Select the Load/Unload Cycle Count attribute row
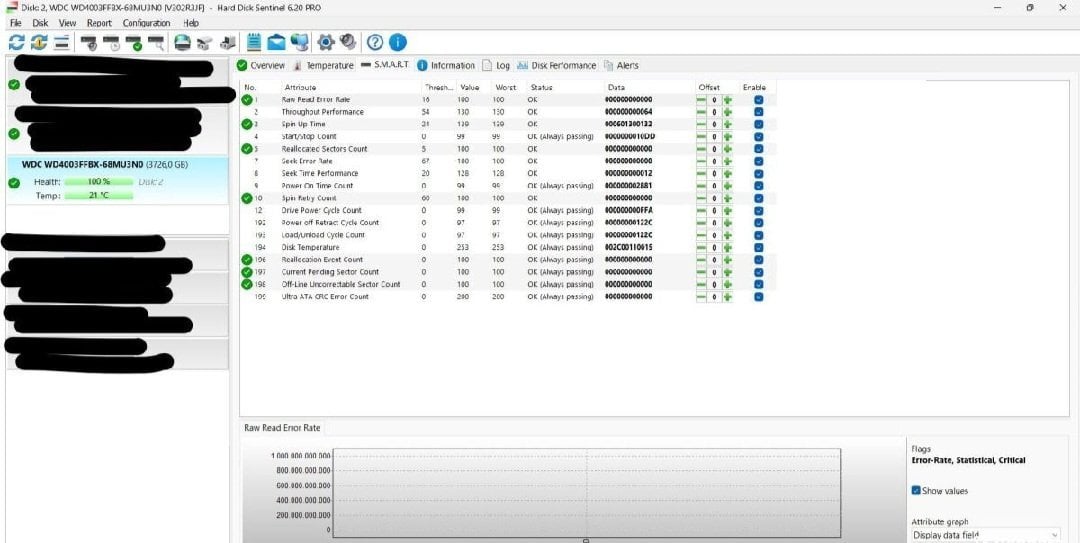This screenshot has width=1080, height=543. pyautogui.click(x=506, y=235)
